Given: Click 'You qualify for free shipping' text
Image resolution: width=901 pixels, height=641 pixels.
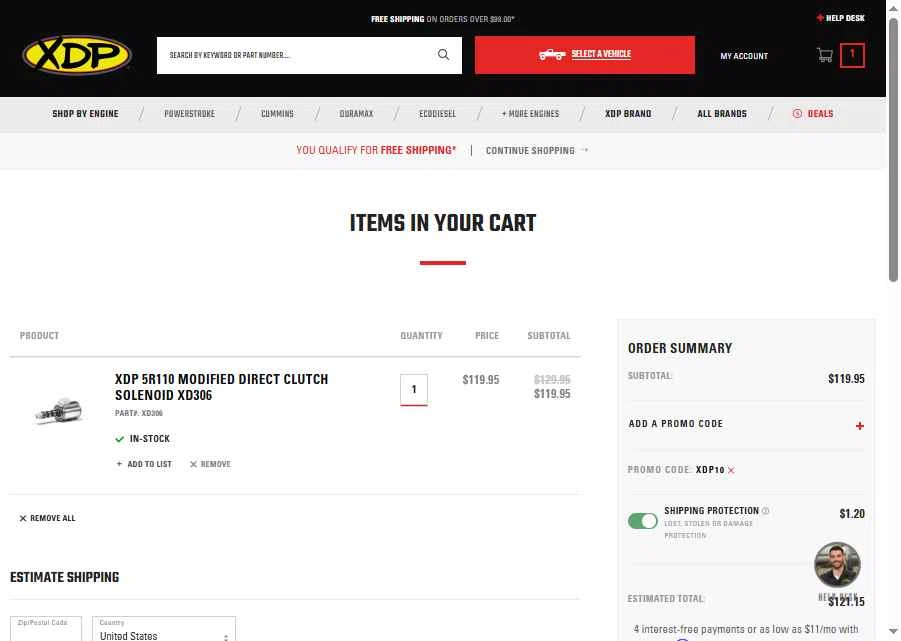Looking at the screenshot, I should coord(376,150).
